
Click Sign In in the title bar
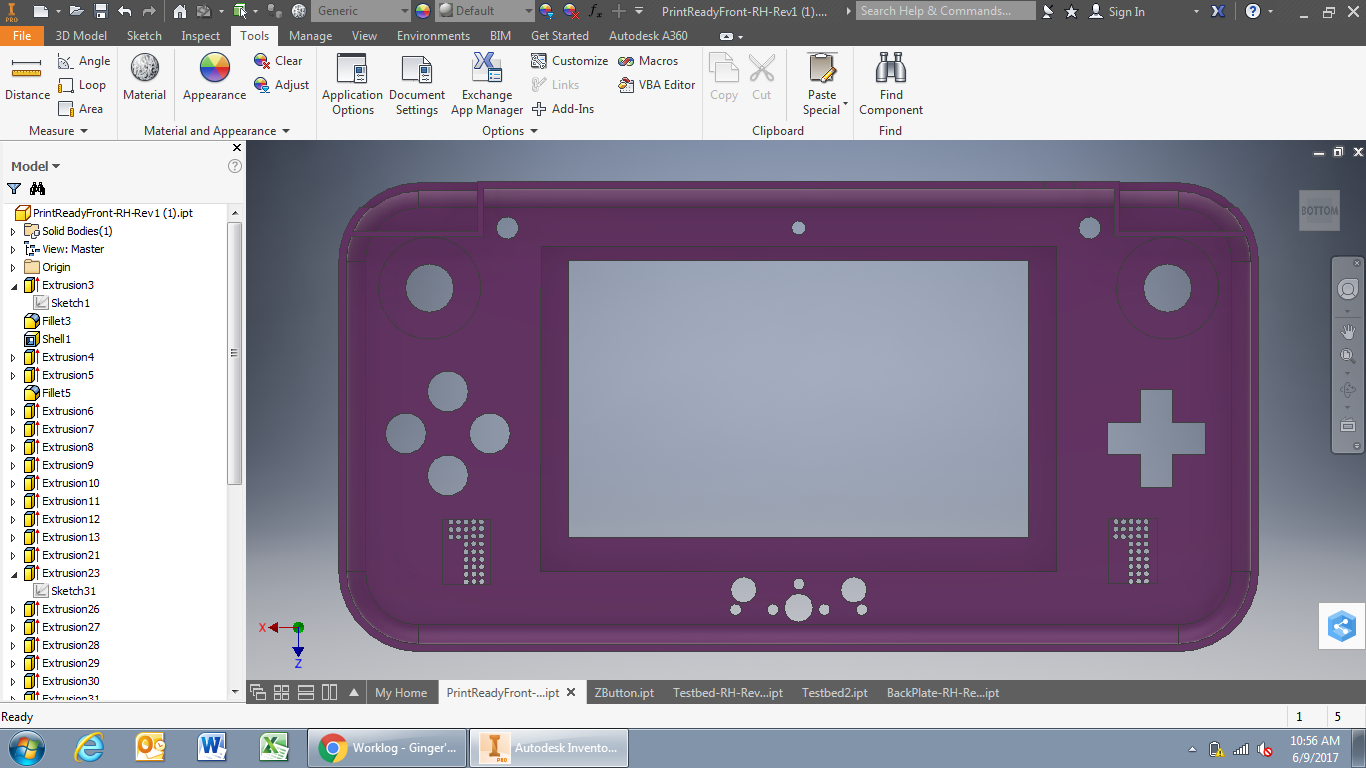click(x=1116, y=11)
